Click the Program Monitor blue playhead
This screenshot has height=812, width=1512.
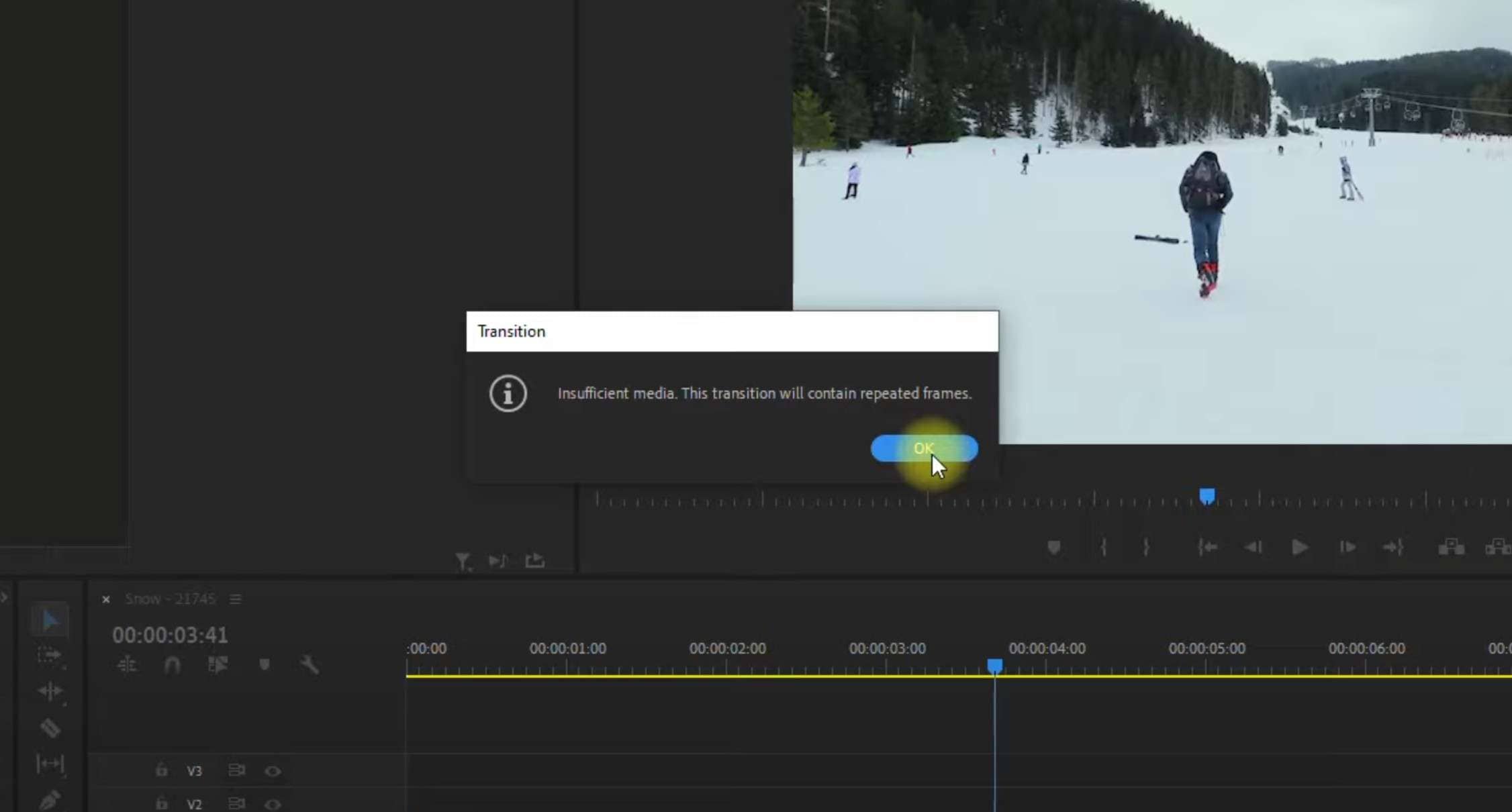pyautogui.click(x=1207, y=497)
